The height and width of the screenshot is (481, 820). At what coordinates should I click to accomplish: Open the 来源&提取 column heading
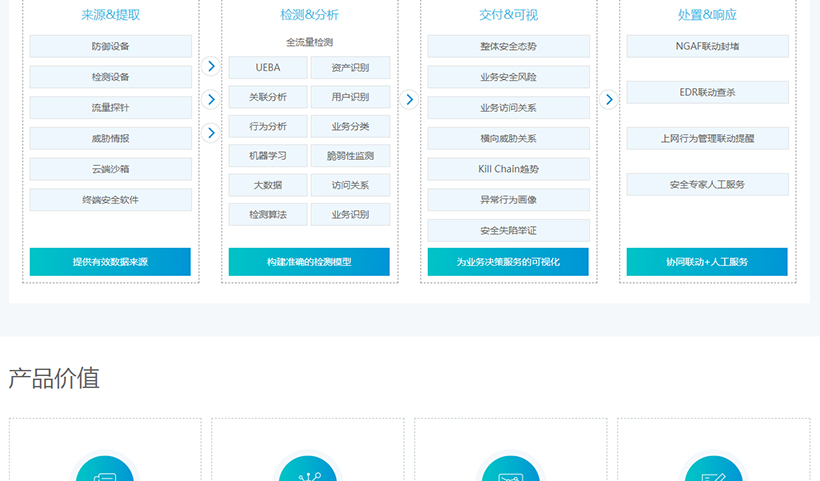[x=110, y=15]
